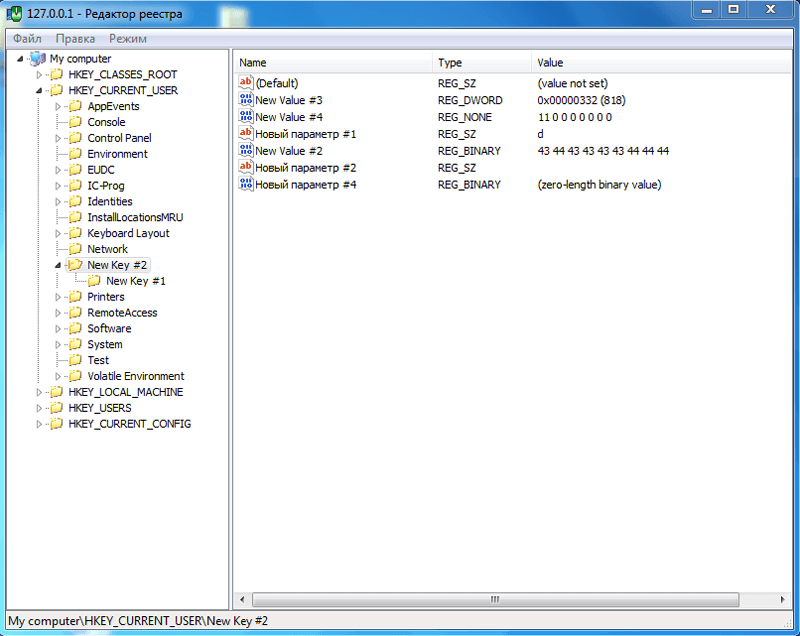Expand the Control Panel node
Screen dimensions: 800x636
coord(58,138)
